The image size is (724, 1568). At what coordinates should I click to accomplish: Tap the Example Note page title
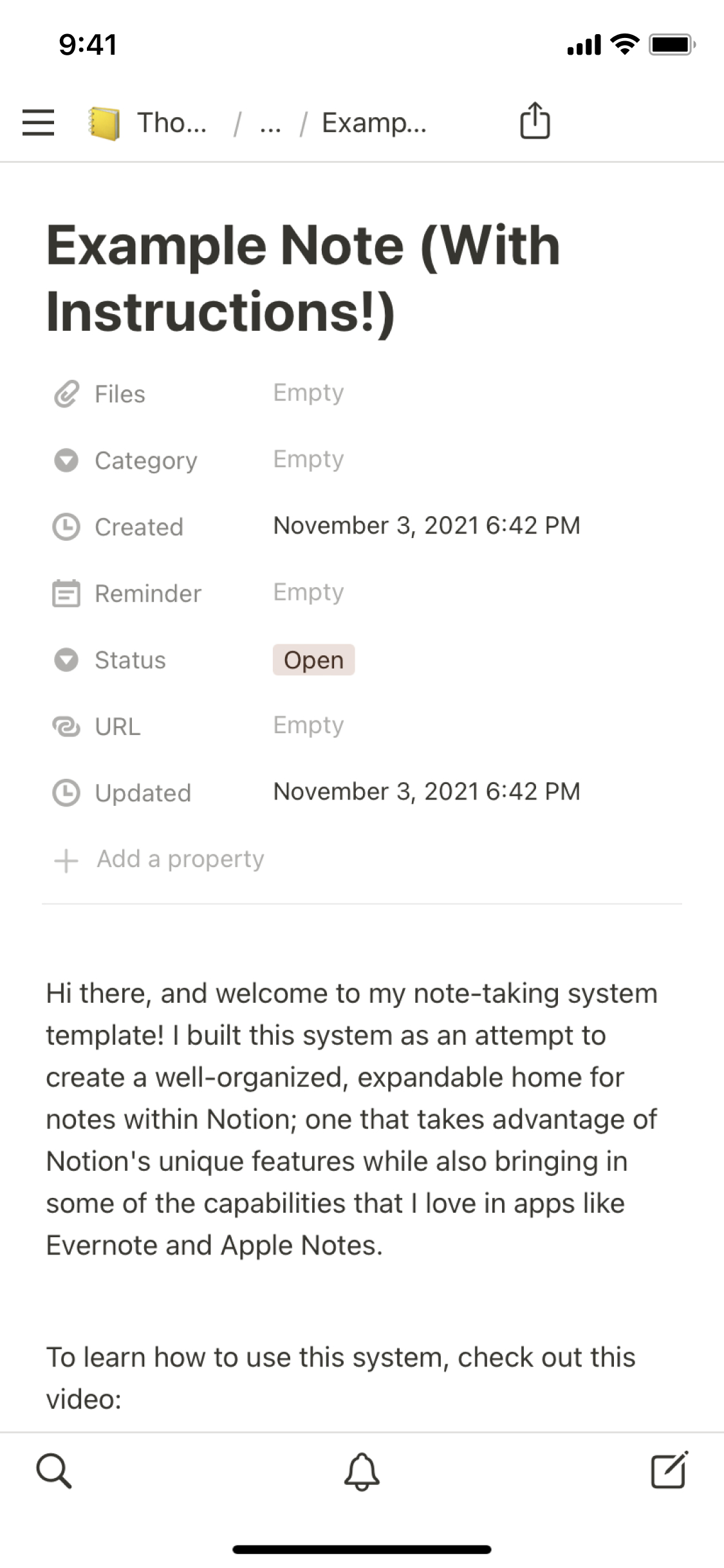click(302, 278)
